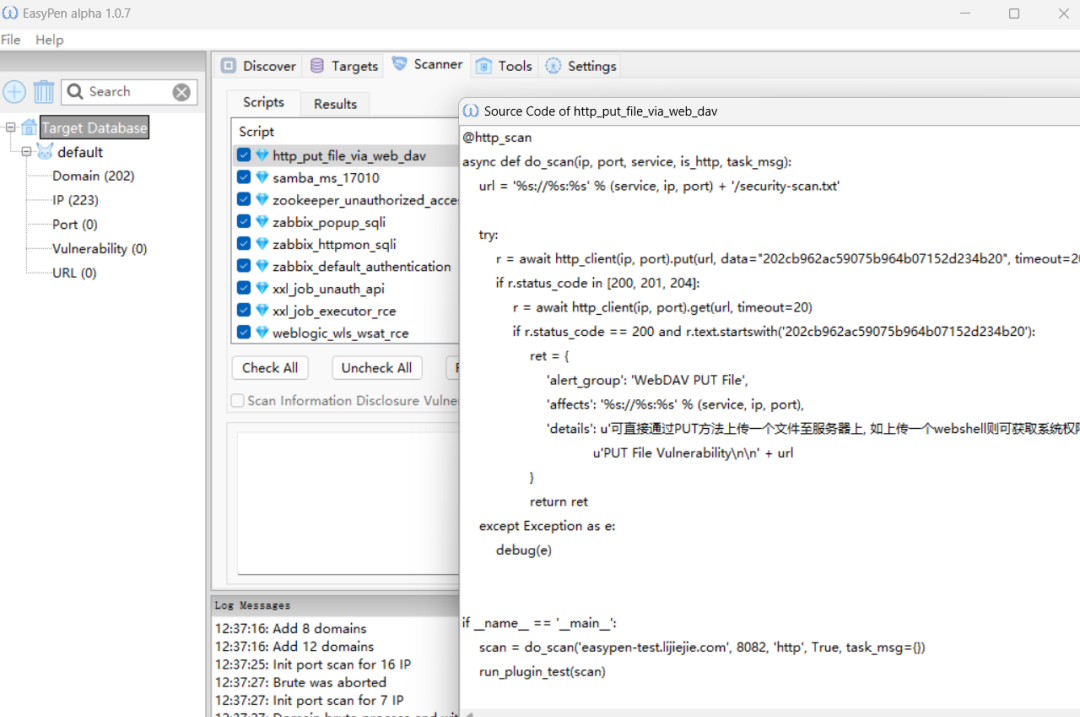This screenshot has height=717, width=1080.
Task: Click the Source Code window title icon
Action: click(471, 111)
